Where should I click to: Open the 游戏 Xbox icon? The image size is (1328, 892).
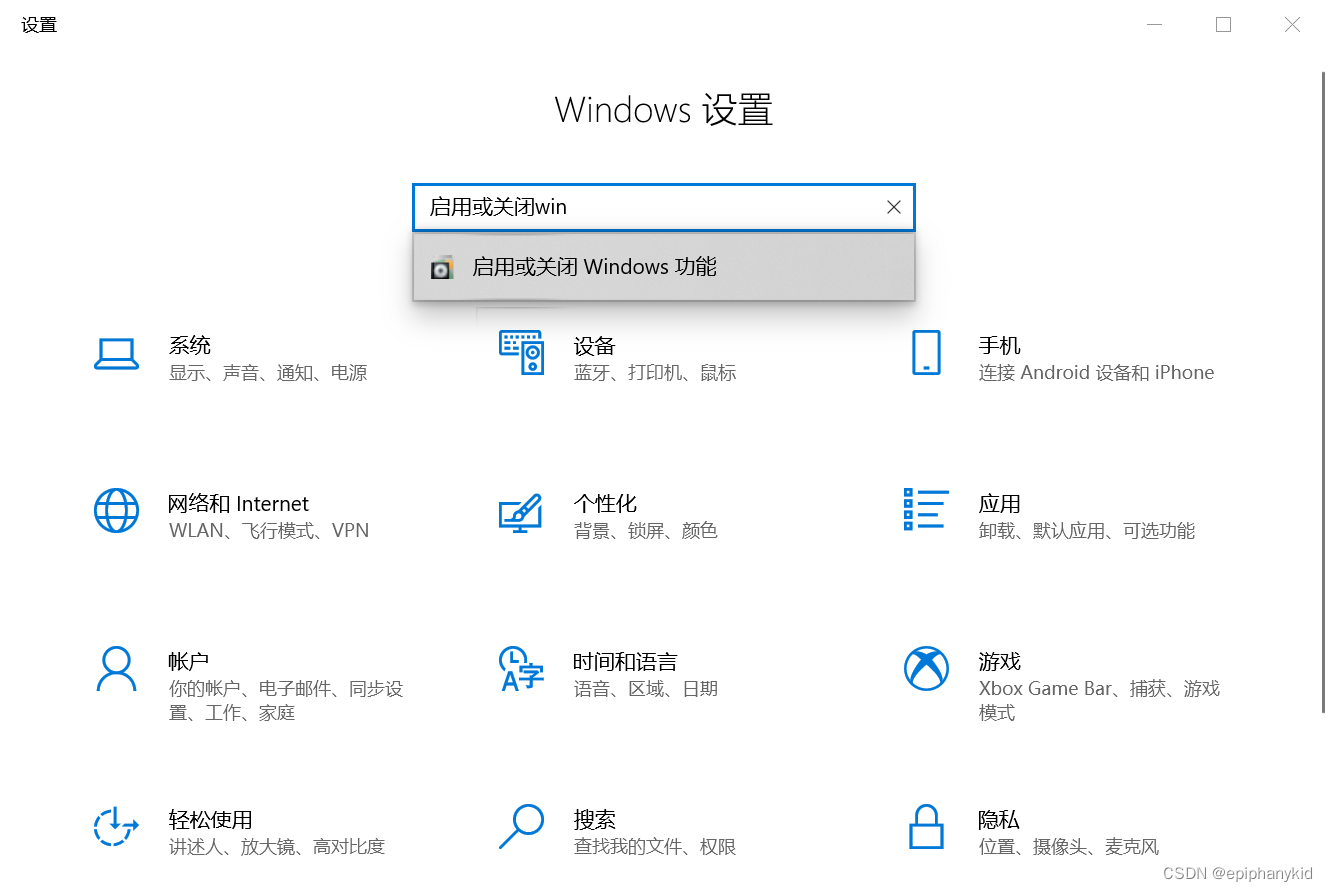pyautogui.click(x=926, y=668)
